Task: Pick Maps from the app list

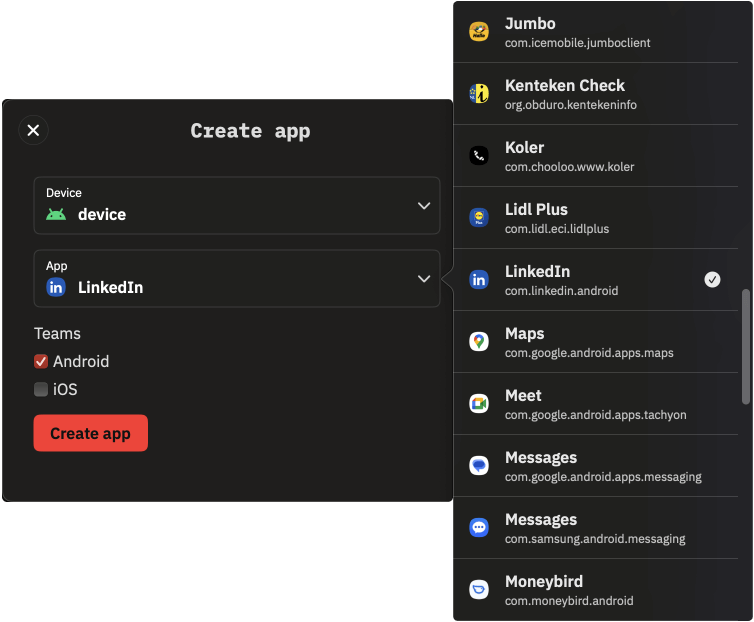Action: click(595, 342)
